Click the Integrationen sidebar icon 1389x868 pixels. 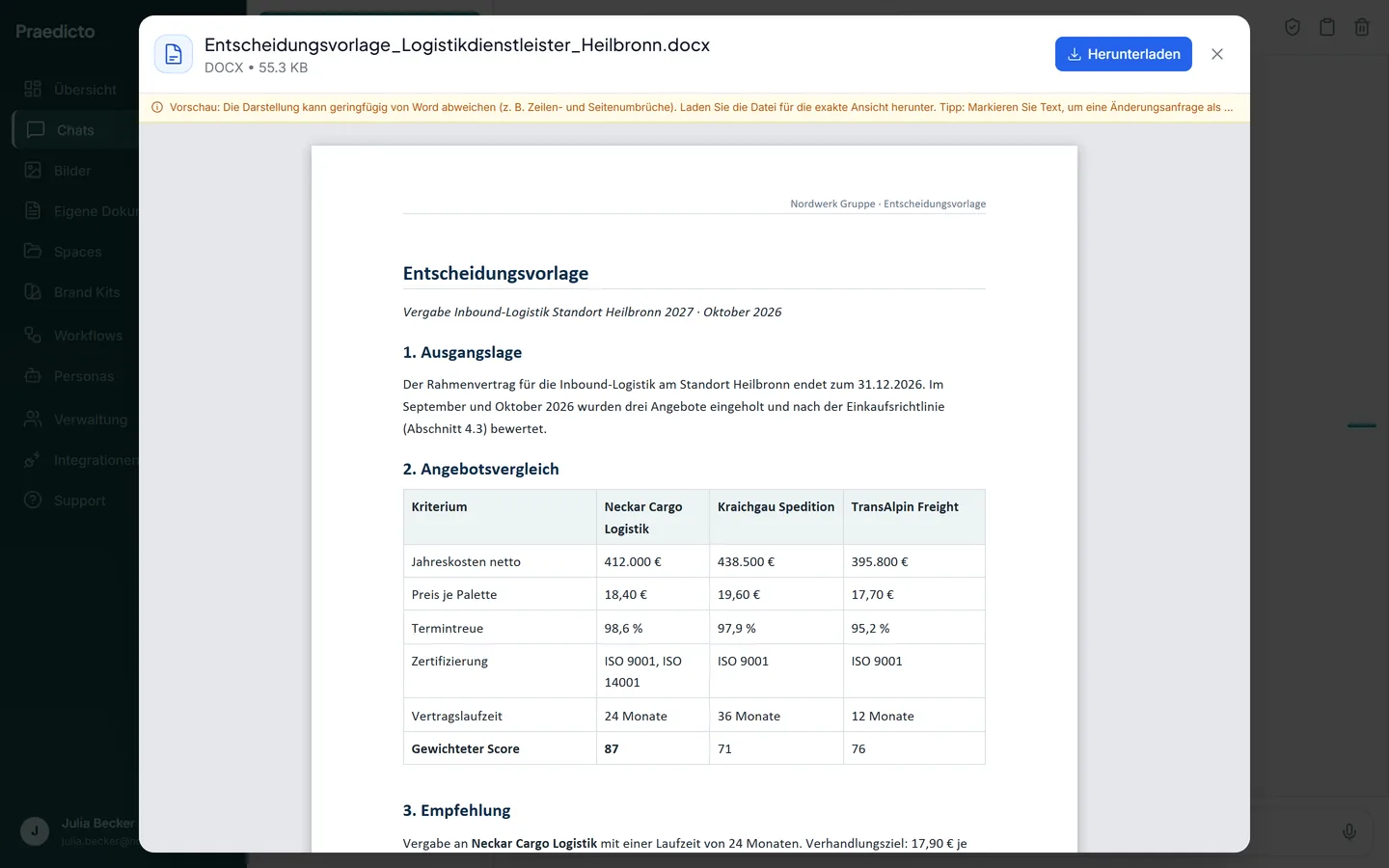[x=33, y=459]
